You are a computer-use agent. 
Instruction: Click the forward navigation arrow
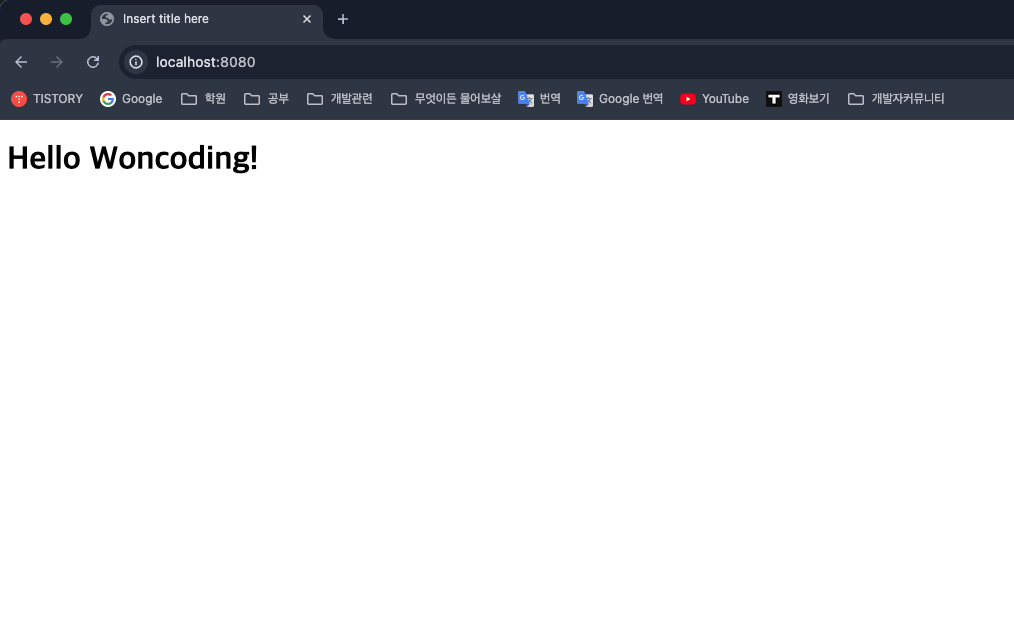click(57, 62)
